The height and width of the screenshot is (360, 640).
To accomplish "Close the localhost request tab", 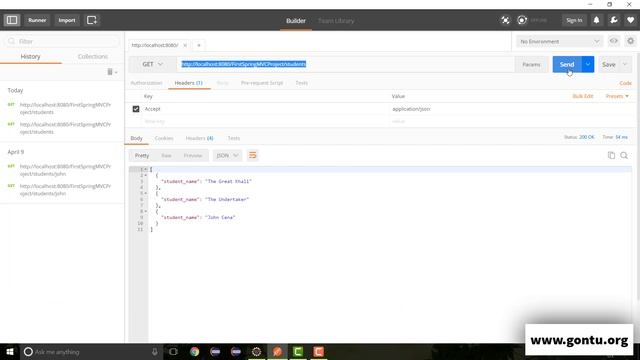I will click(185, 45).
